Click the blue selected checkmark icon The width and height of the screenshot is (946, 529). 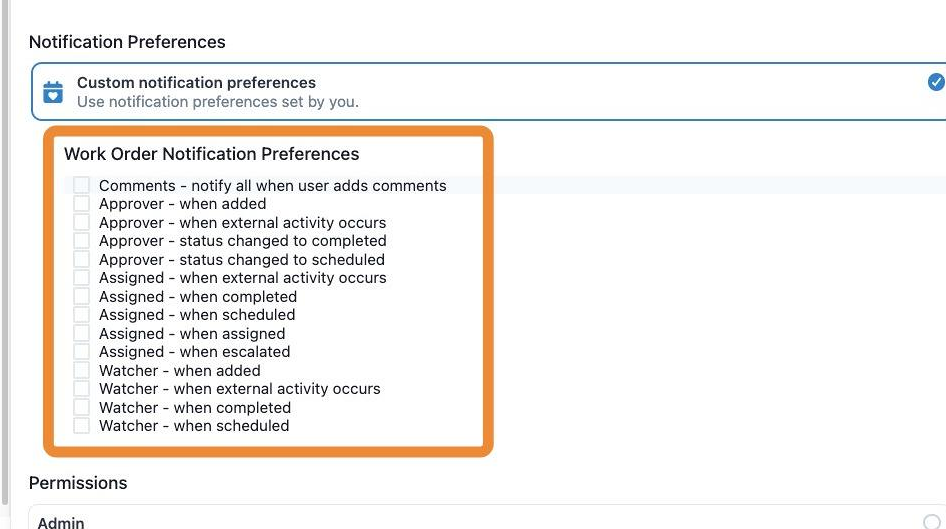[936, 82]
